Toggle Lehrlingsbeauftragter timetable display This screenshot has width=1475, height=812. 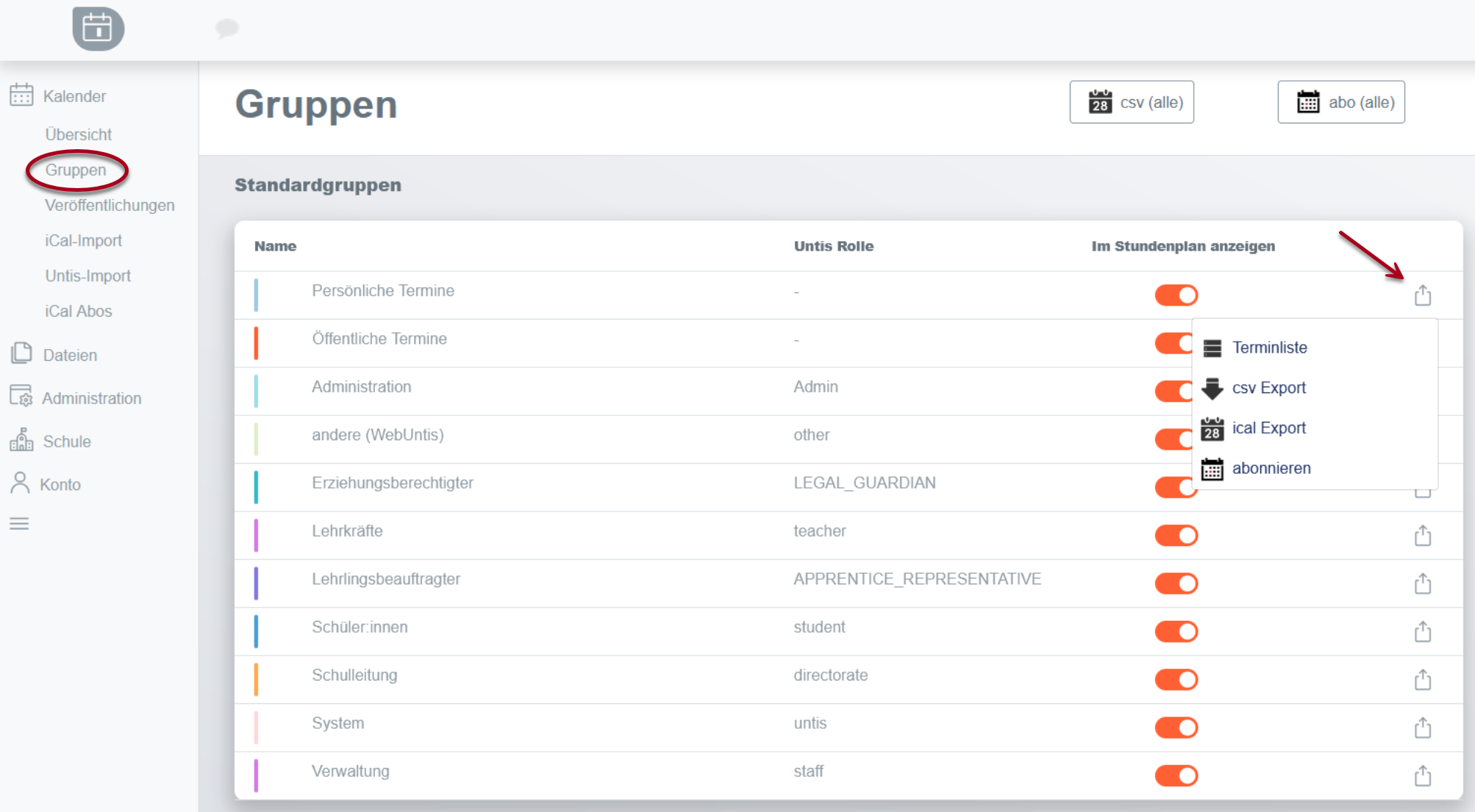pos(1176,583)
